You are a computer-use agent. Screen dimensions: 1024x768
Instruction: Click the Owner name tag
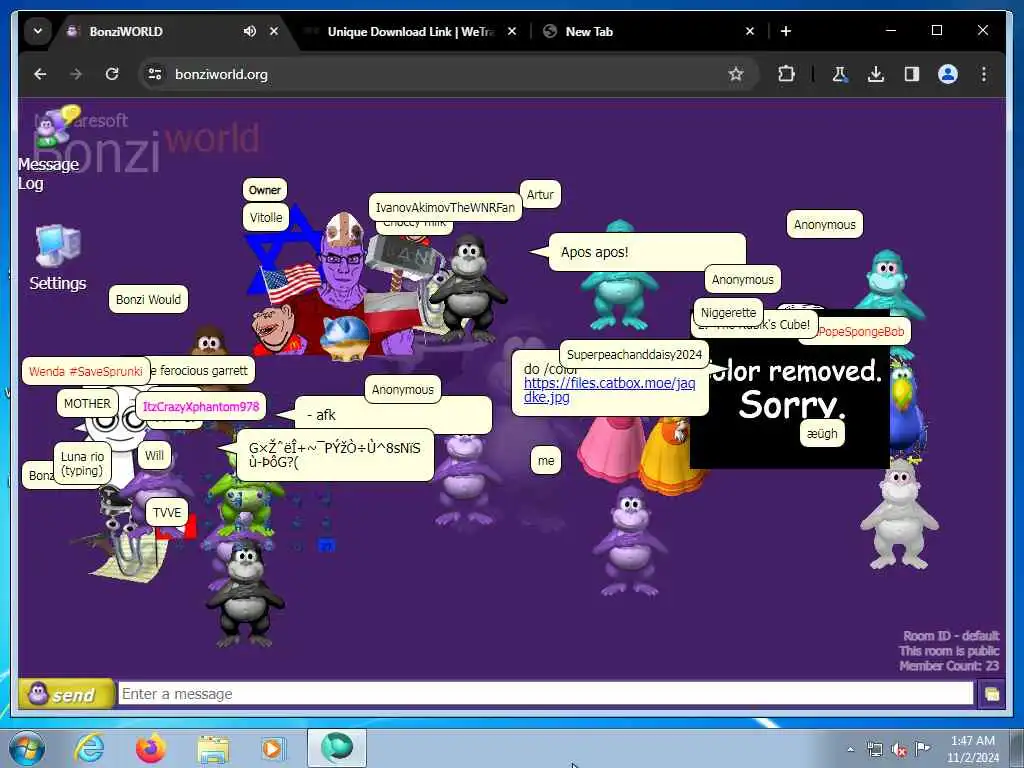[264, 190]
